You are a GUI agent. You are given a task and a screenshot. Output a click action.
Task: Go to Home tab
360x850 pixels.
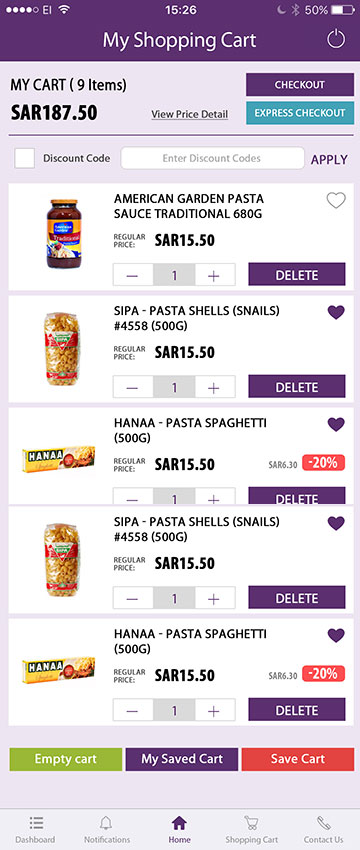(179, 829)
